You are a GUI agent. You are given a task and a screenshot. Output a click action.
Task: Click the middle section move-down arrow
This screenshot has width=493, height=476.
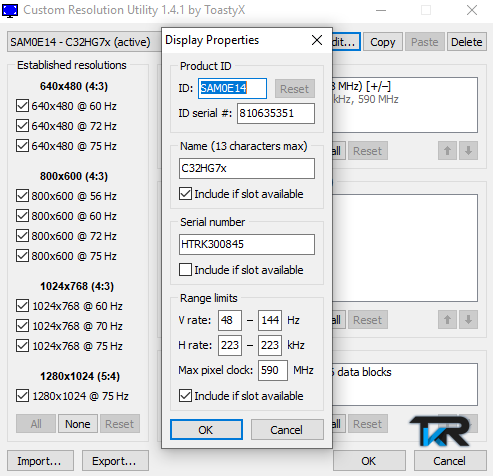[468, 320]
